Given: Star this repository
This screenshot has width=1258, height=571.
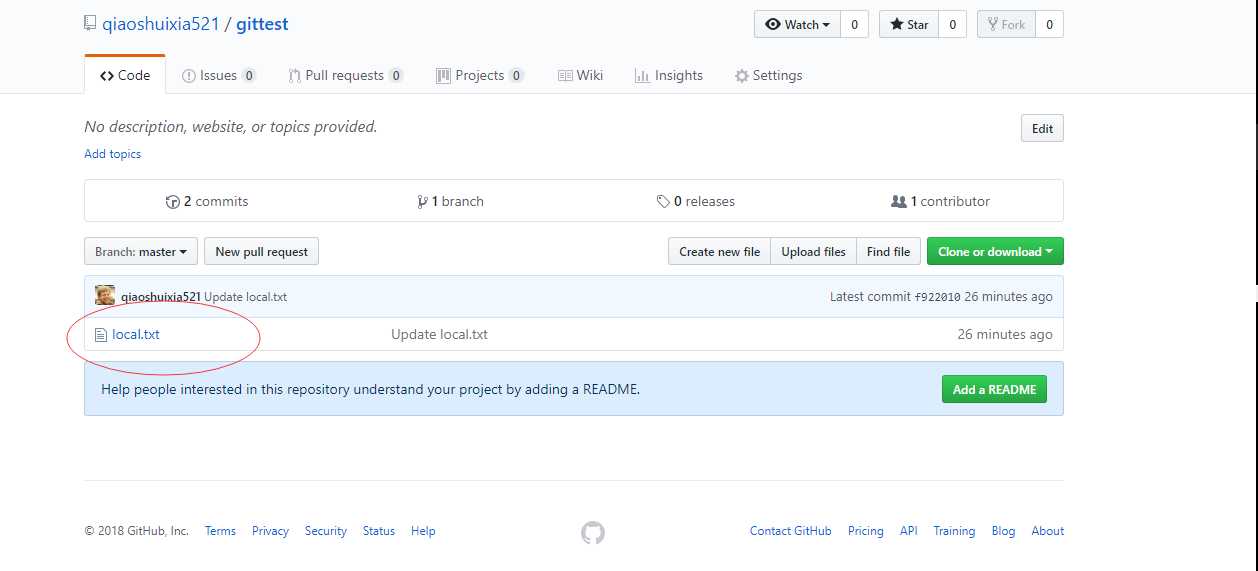Looking at the screenshot, I should click(x=909, y=25).
